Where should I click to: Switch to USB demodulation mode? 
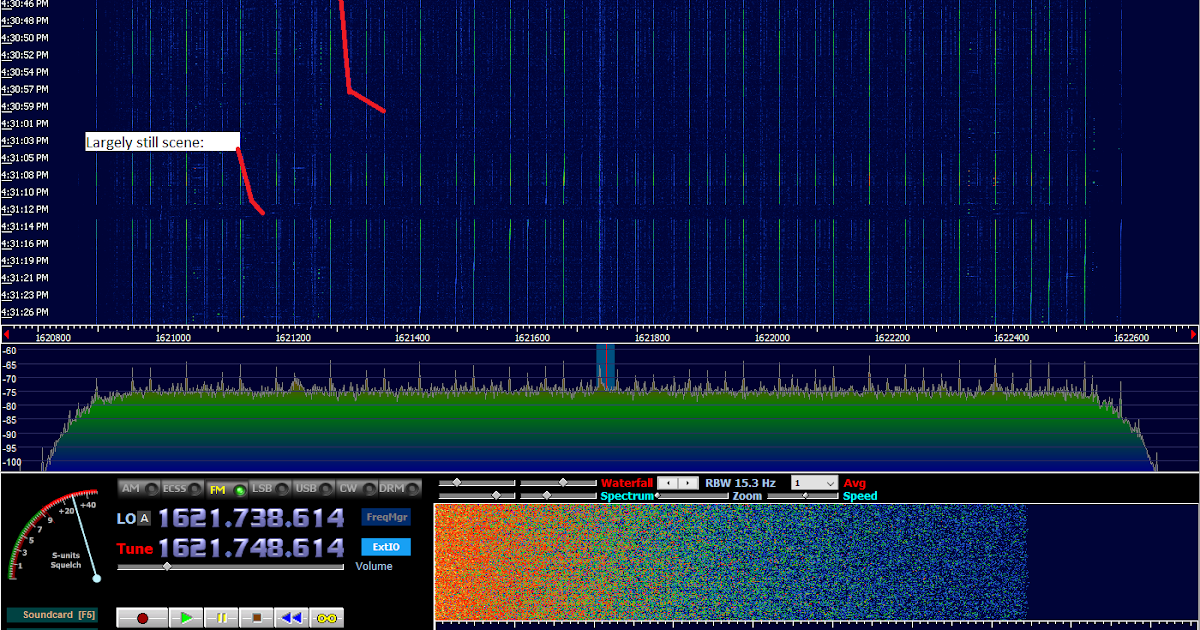coord(306,489)
